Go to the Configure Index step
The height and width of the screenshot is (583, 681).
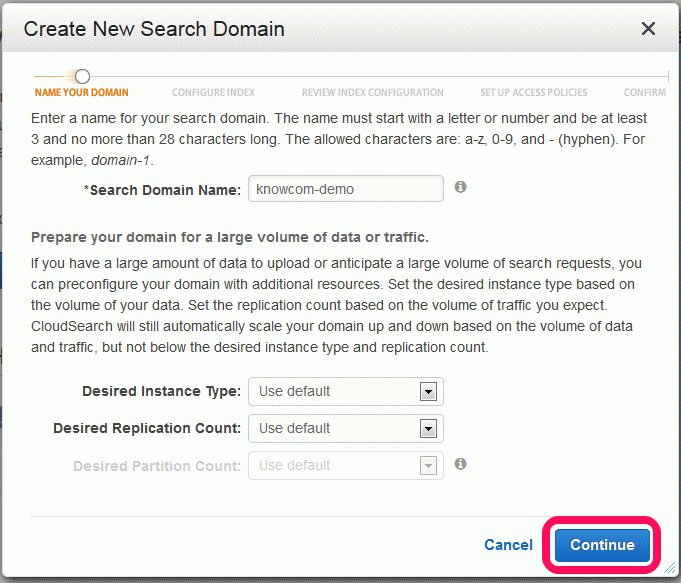click(213, 93)
